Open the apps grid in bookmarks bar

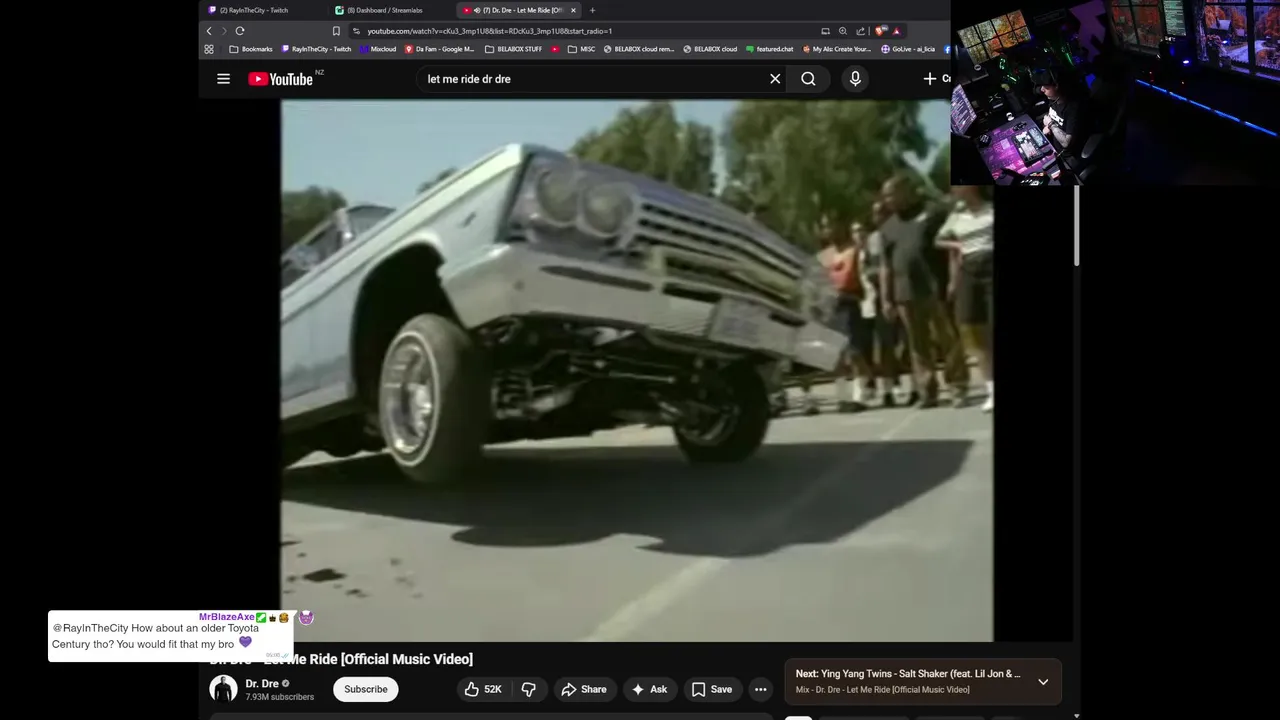(x=209, y=49)
